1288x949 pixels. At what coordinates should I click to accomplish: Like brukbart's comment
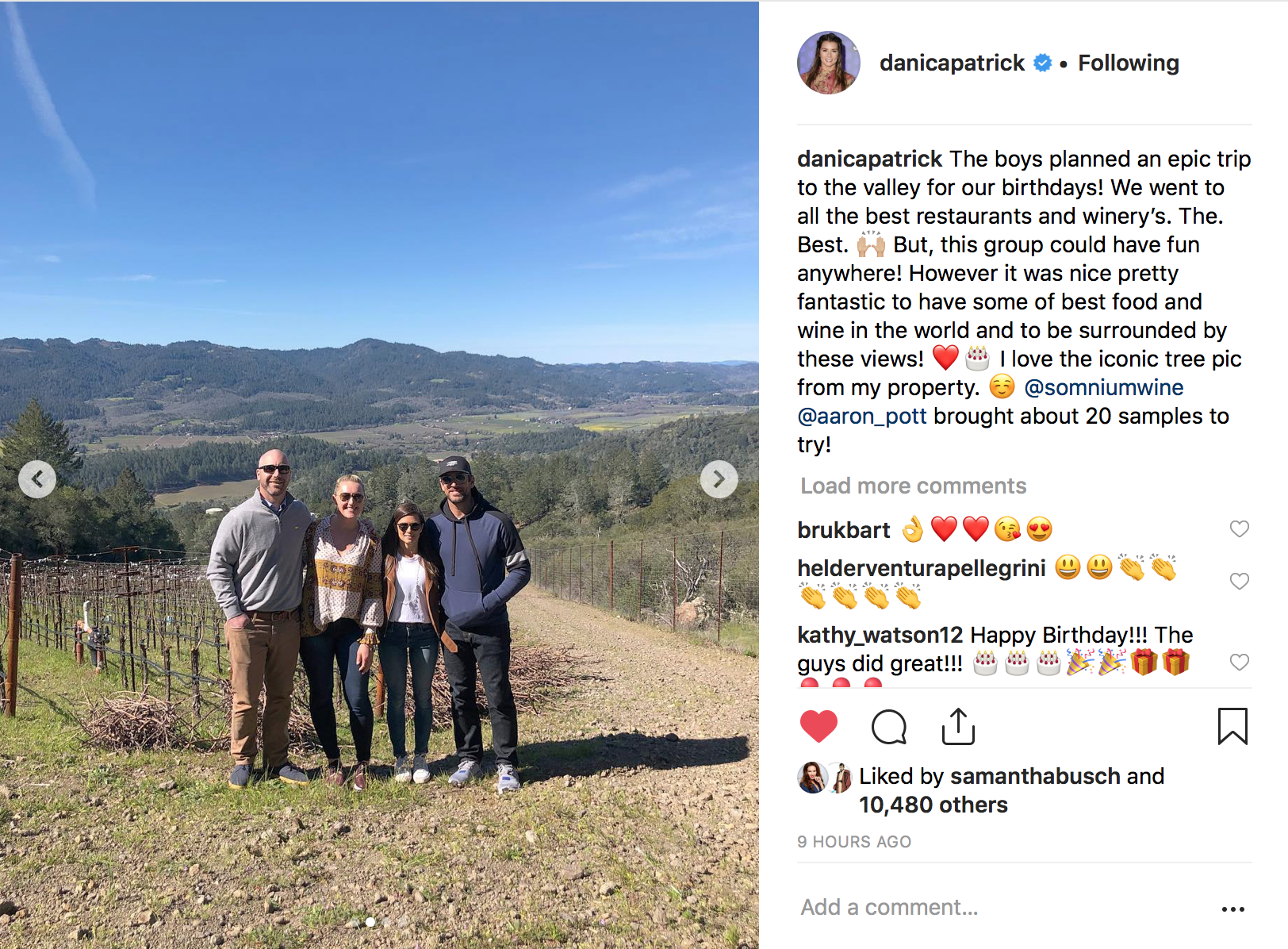1239,529
